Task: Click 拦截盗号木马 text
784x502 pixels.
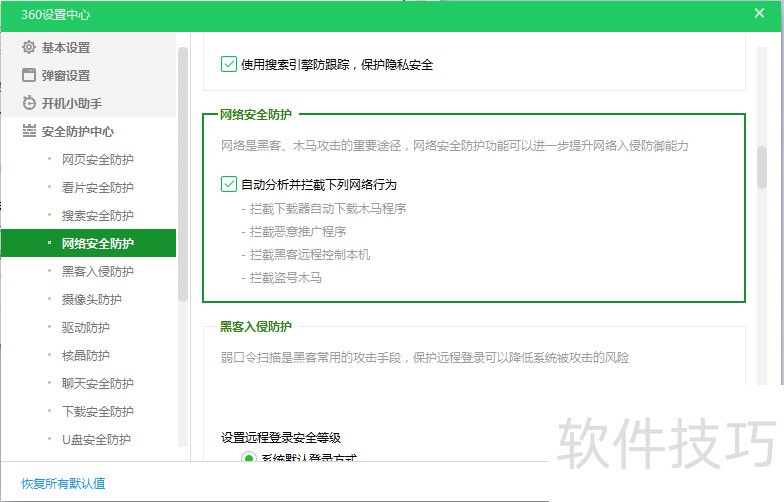Action: coord(286,278)
